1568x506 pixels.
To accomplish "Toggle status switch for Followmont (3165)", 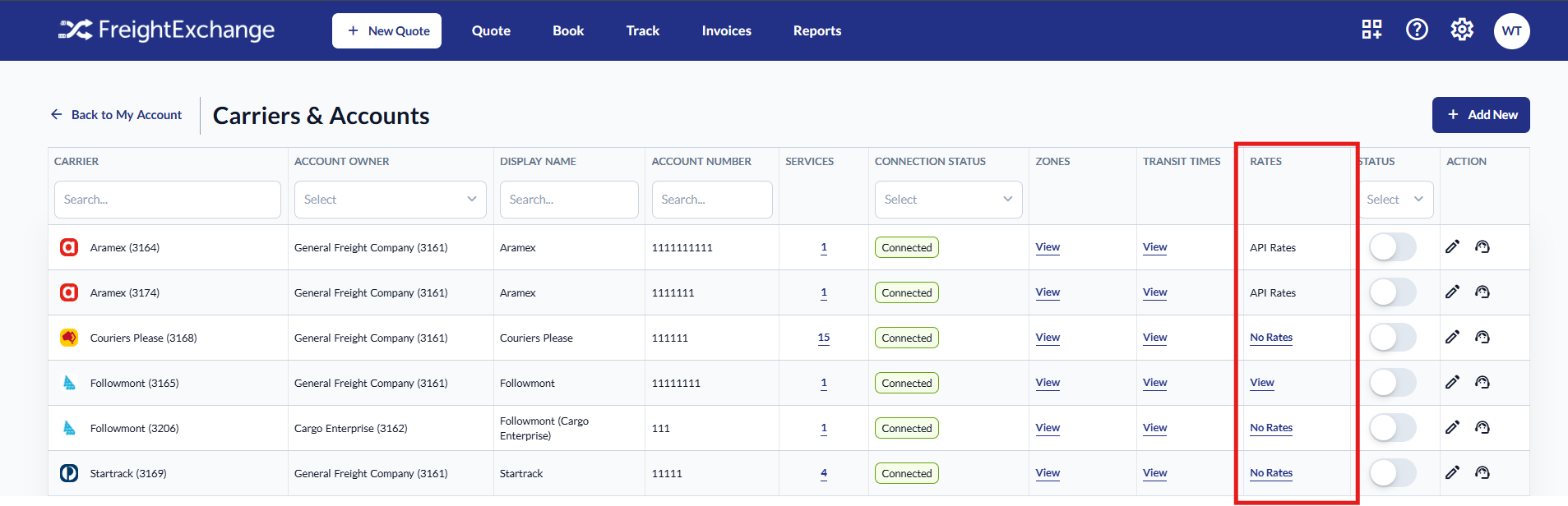I will (1392, 383).
